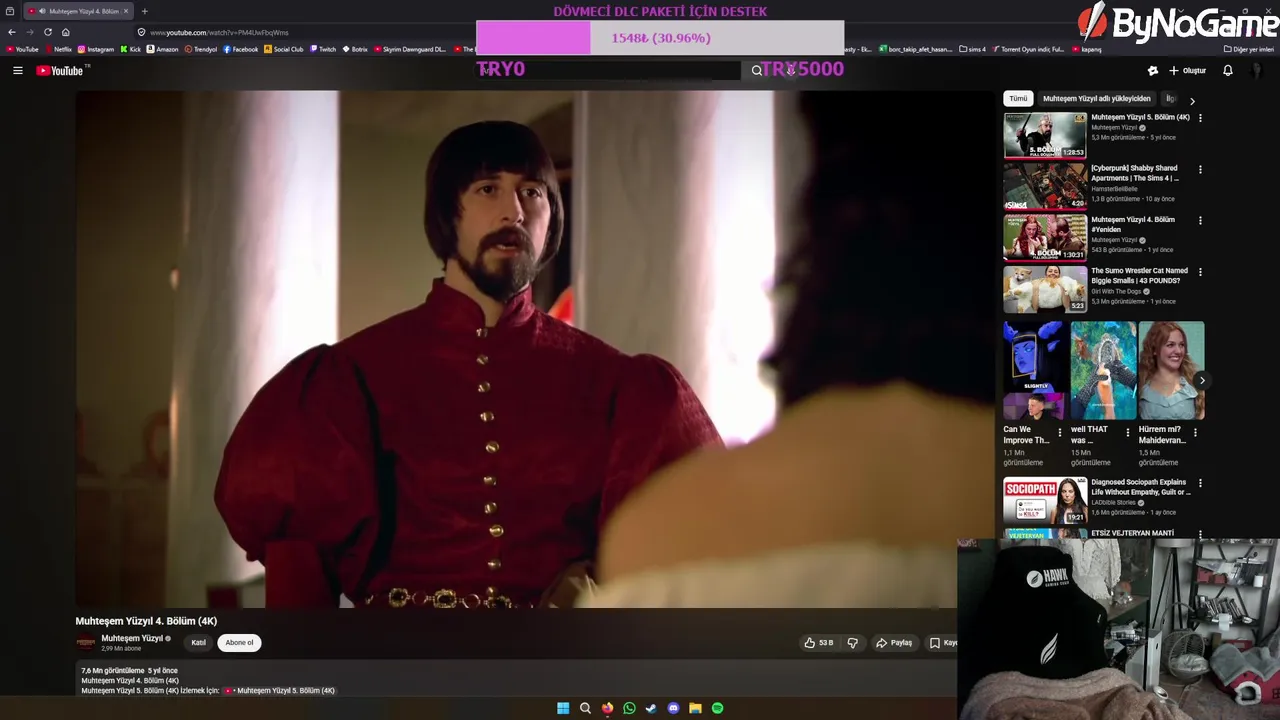Open a new browser tab
1280x720 pixels.
tap(144, 11)
